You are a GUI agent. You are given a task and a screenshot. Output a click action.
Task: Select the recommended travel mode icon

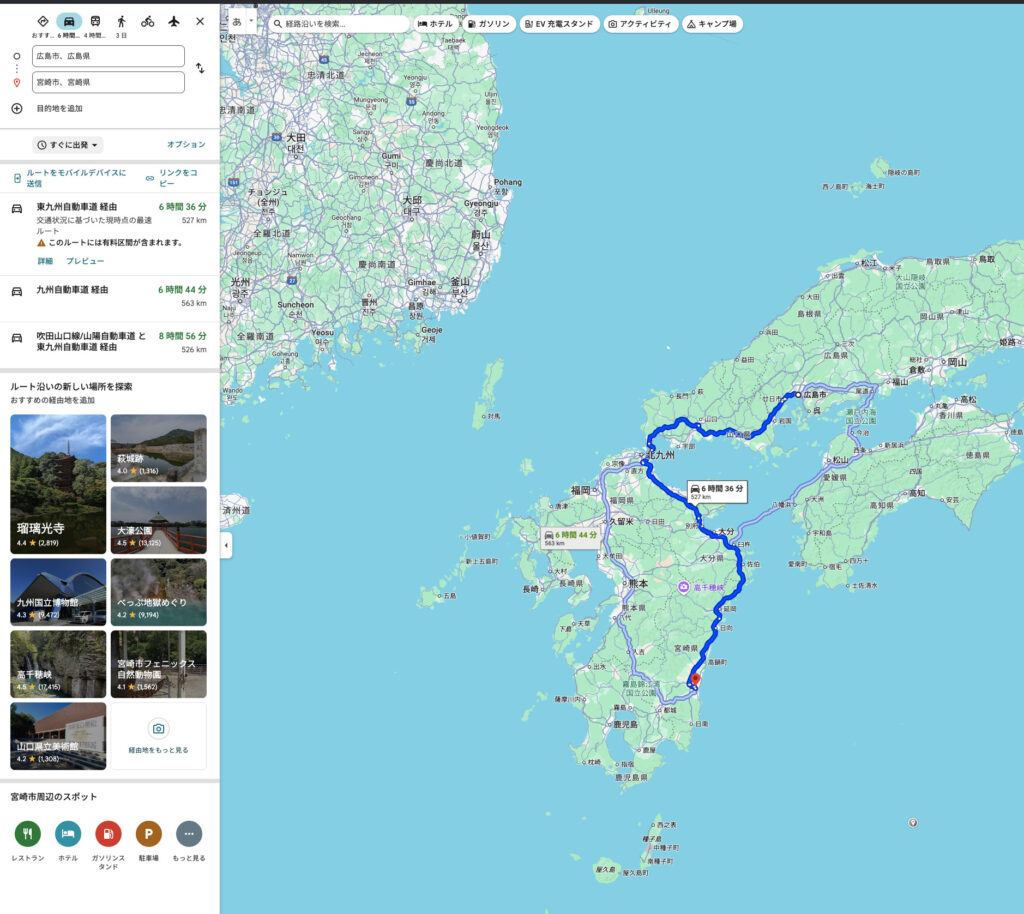point(43,22)
